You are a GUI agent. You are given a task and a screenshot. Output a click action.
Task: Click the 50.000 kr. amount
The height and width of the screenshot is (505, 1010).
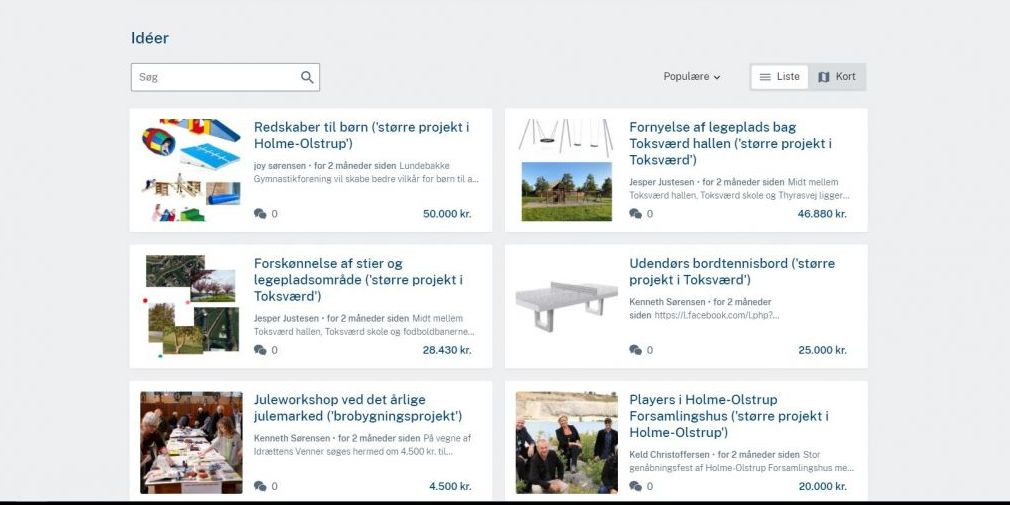tap(447, 214)
